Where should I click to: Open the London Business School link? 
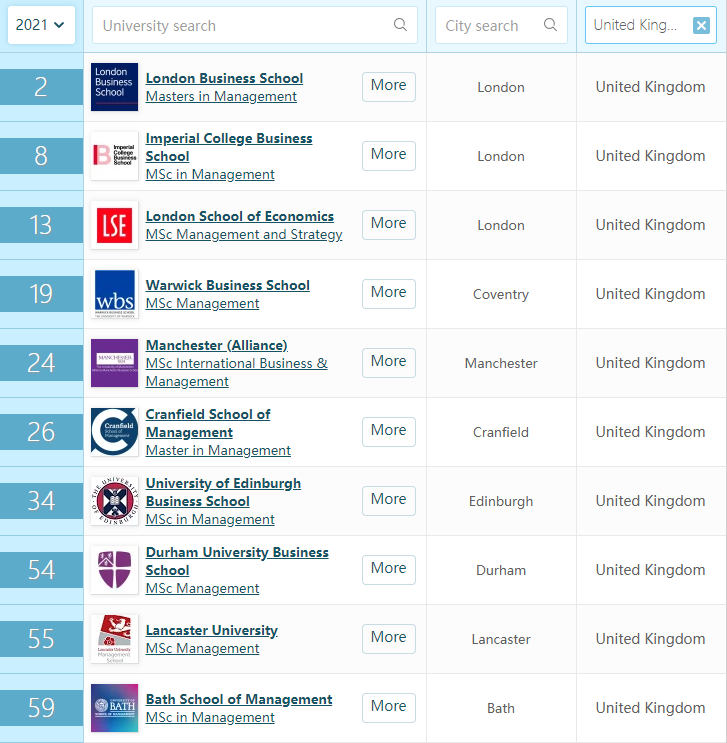tap(224, 78)
